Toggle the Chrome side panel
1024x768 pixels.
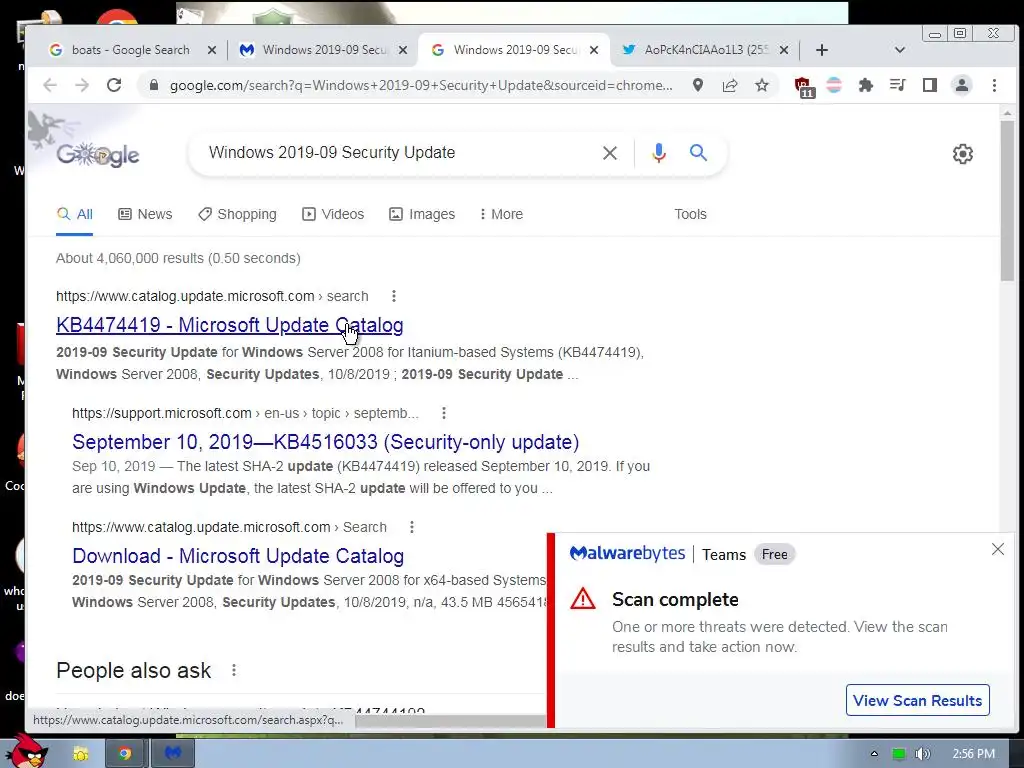(x=929, y=86)
